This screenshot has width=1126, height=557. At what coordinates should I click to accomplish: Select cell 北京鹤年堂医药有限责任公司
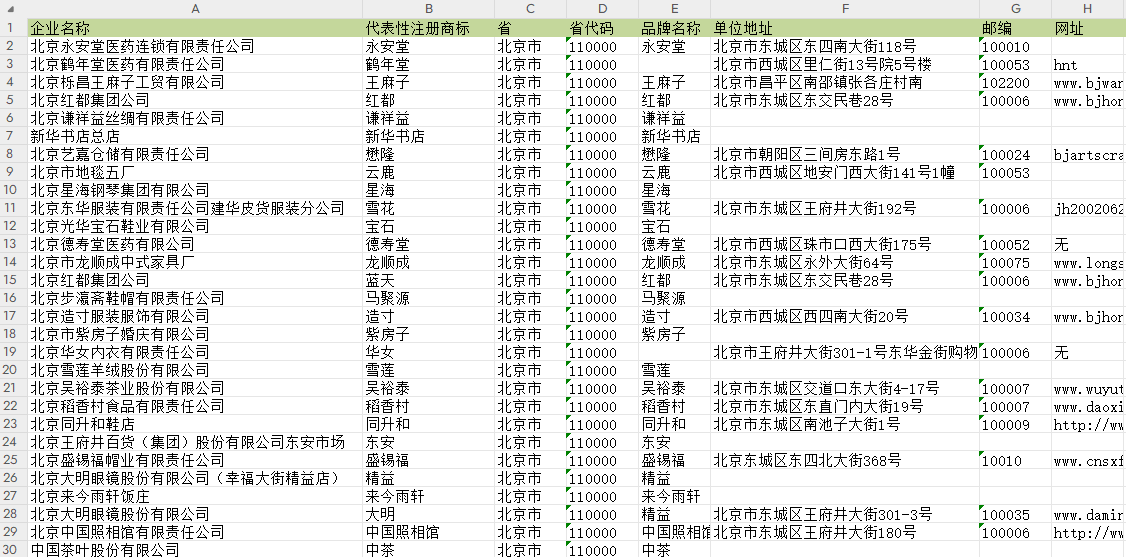tap(195, 64)
